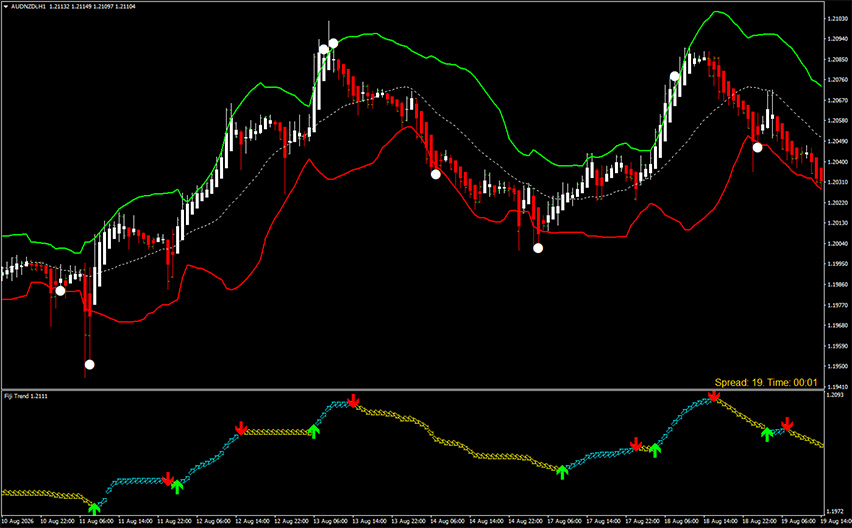Select the left white dot of the pair at the 13 Aug peak

pos(324,49)
